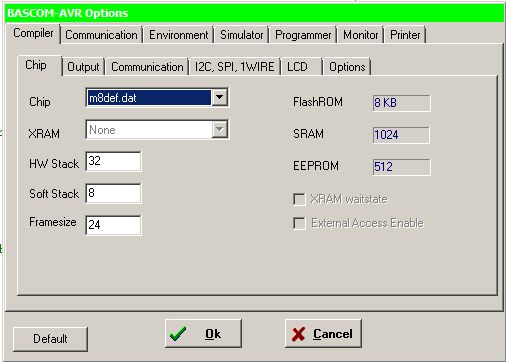This screenshot has width=506, height=362.
Task: Click the Soft Stack label
Action: 54,194
